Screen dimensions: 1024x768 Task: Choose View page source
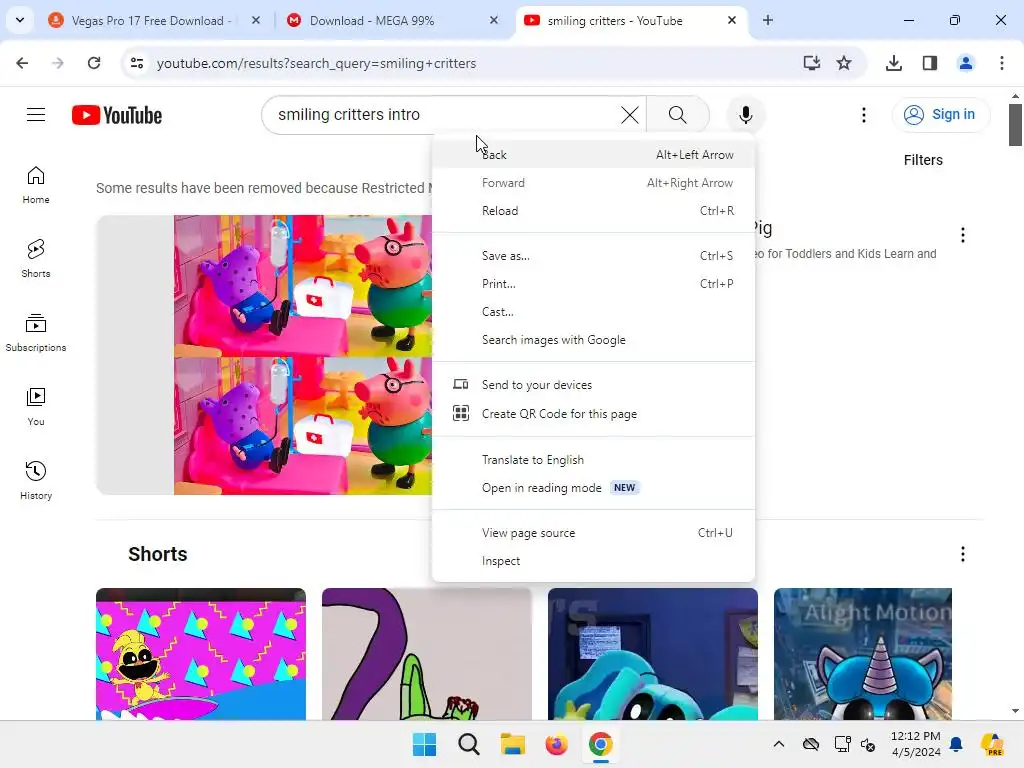pos(593,533)
